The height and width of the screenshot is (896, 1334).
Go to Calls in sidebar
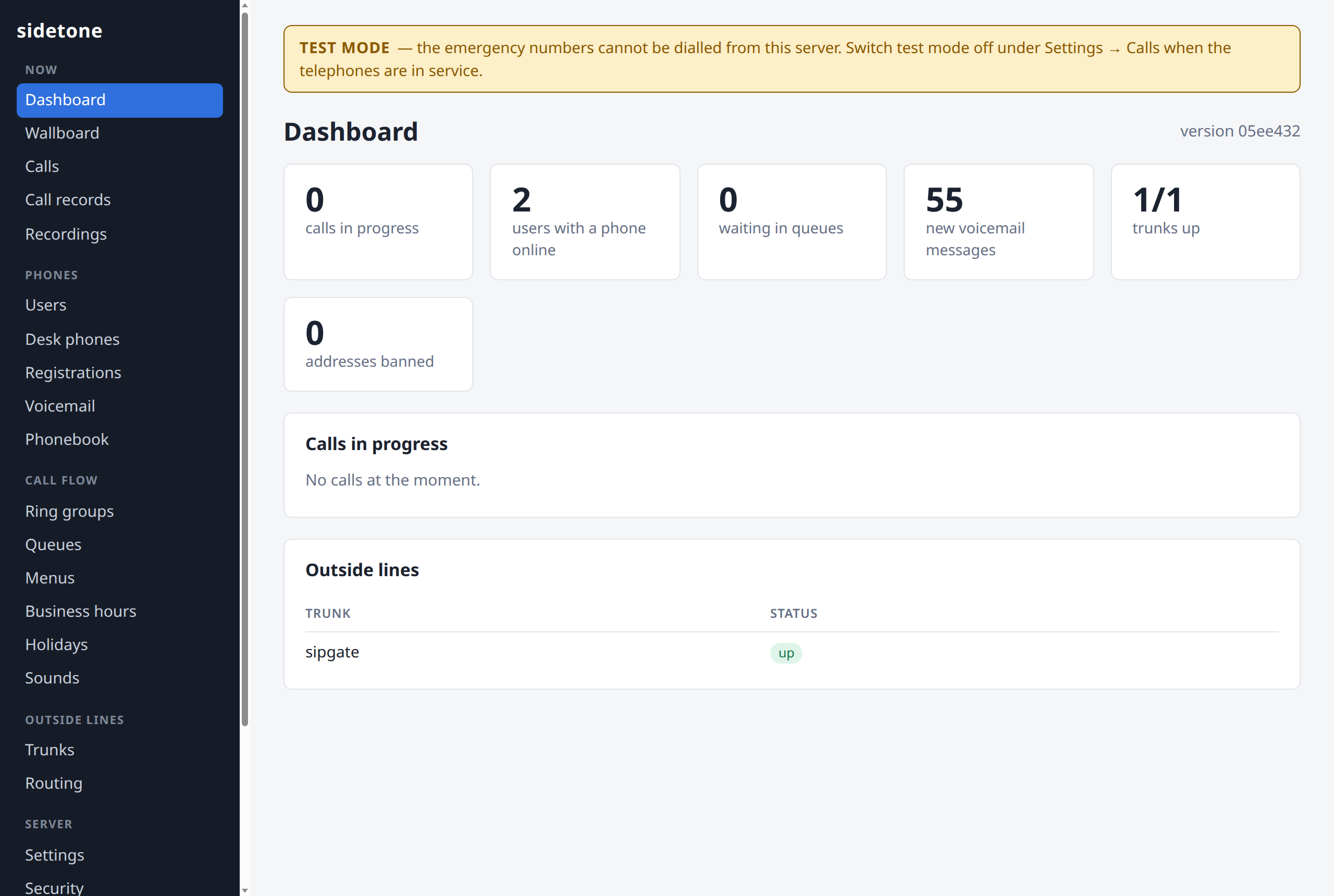(x=119, y=166)
